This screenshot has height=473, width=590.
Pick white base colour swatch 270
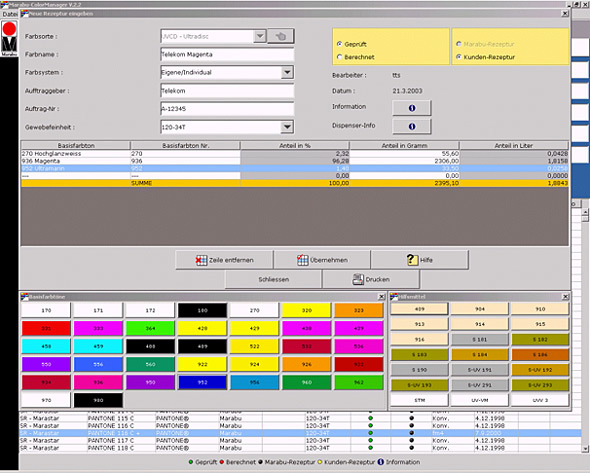254,310
